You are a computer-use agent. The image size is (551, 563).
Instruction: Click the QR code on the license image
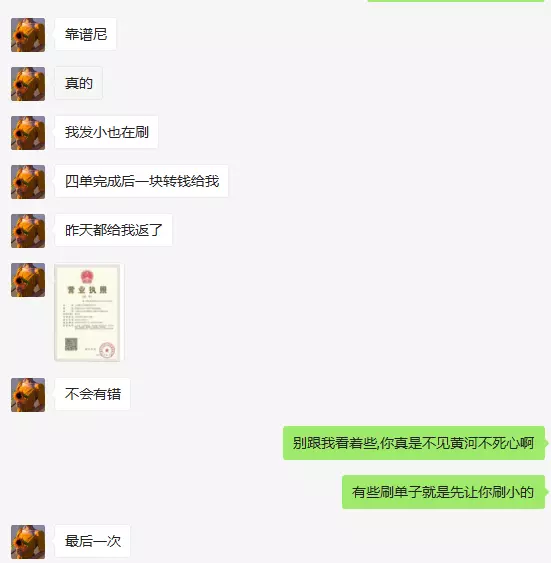[x=71, y=344]
